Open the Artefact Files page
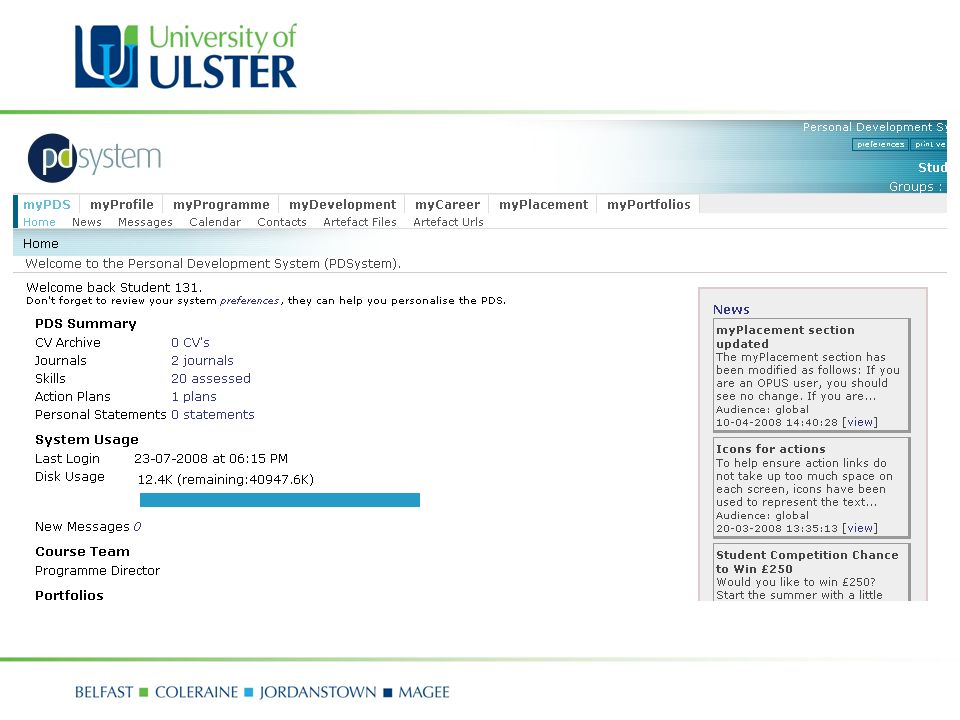This screenshot has height=720, width=960. click(360, 222)
